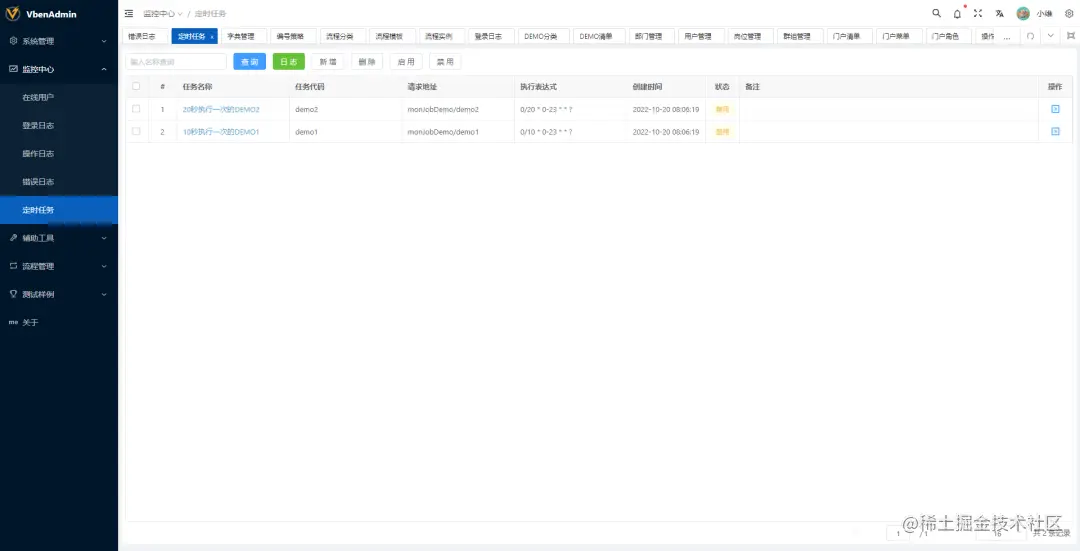Switch to the DEMO分类 tab
The image size is (1080, 551).
[541, 37]
